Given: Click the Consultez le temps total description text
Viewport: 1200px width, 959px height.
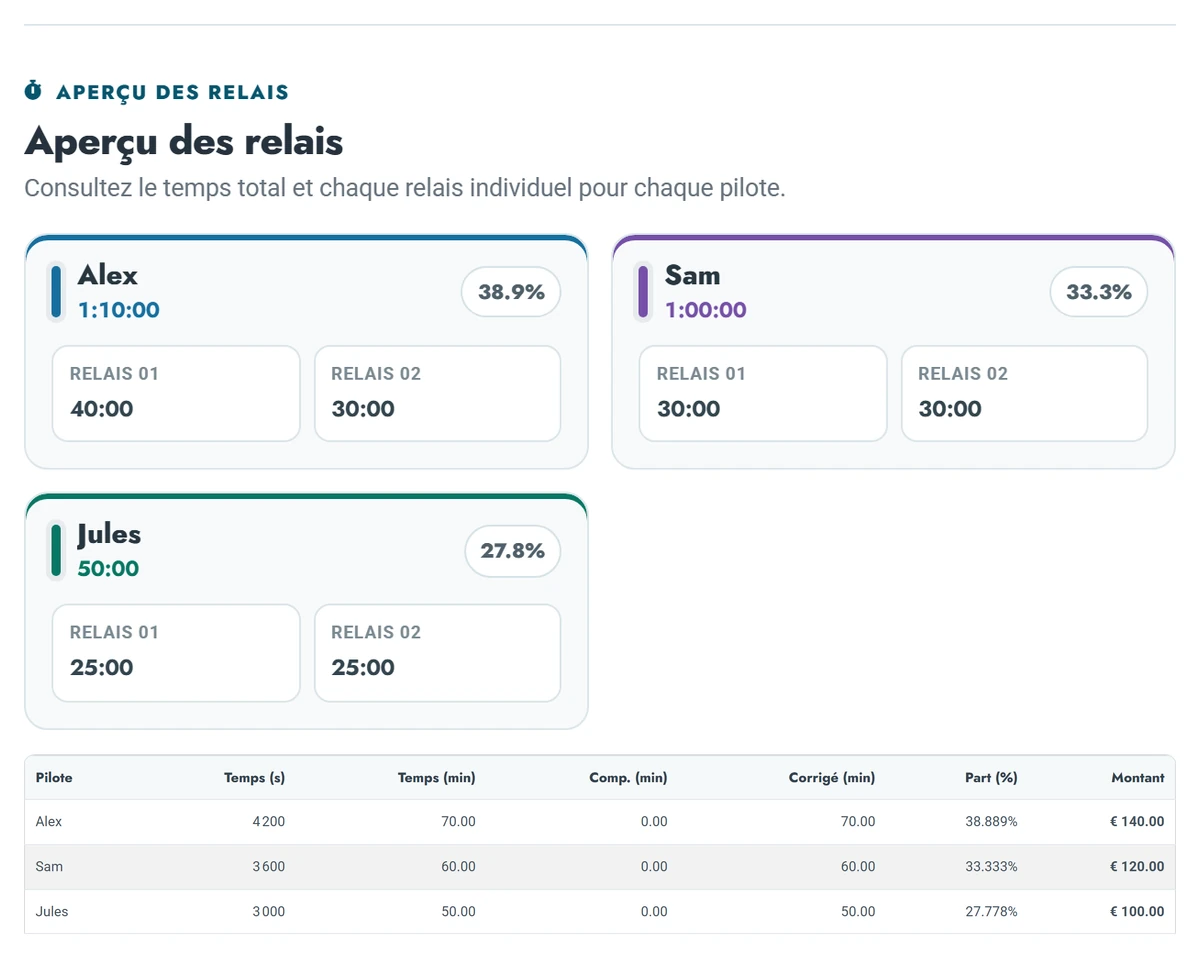Looking at the screenshot, I should (405, 188).
